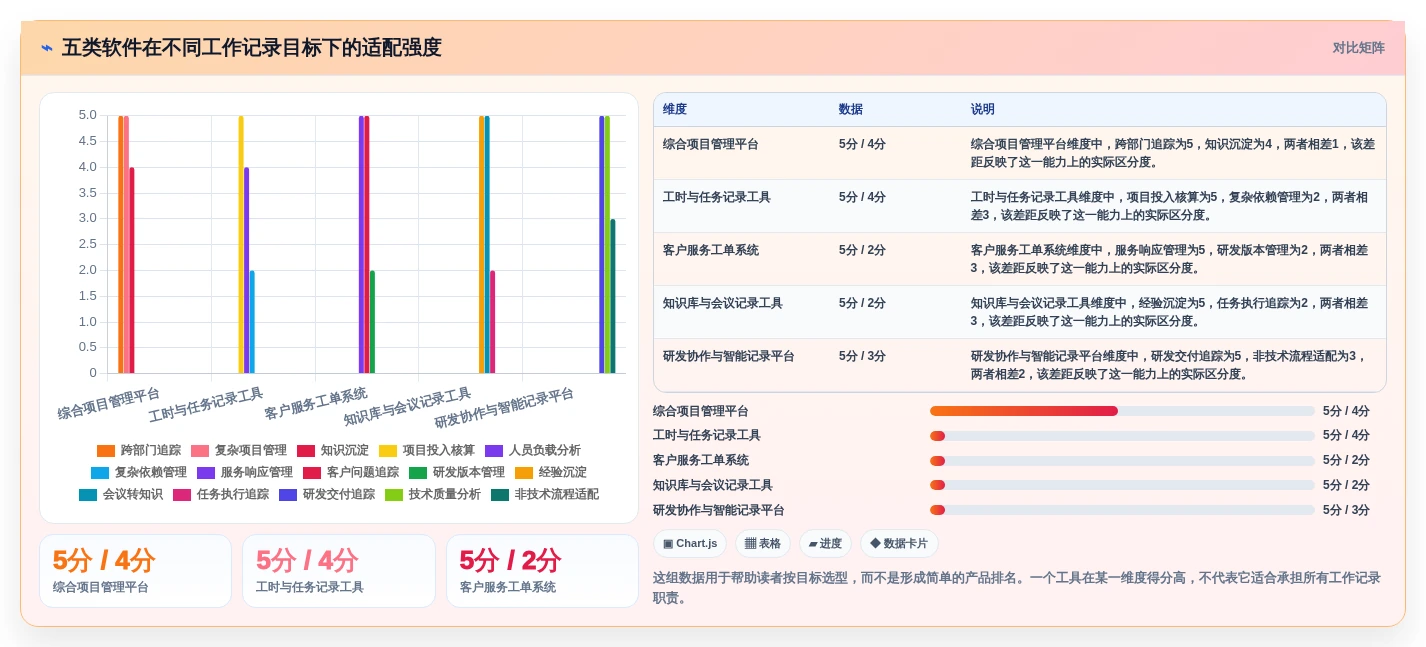Click the 5分 / 3分 table cell
1426x647 pixels.
[x=862, y=356]
